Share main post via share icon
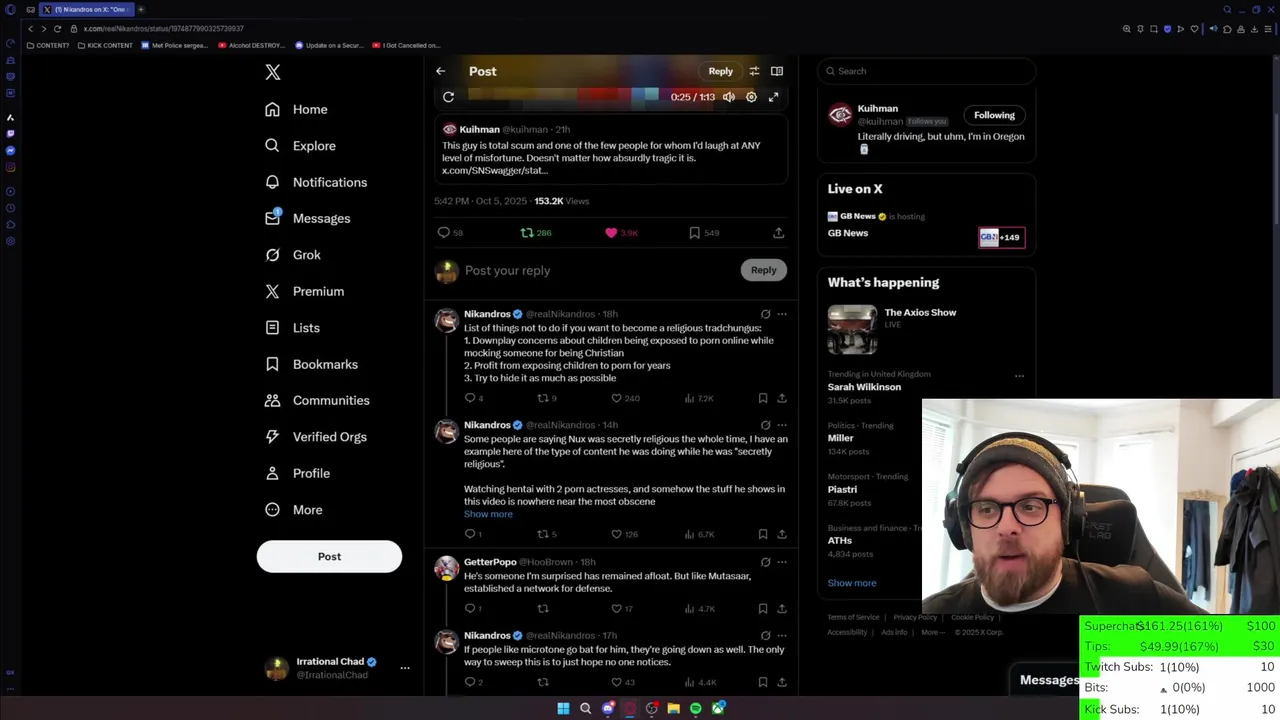This screenshot has height=720, width=1280. click(778, 233)
